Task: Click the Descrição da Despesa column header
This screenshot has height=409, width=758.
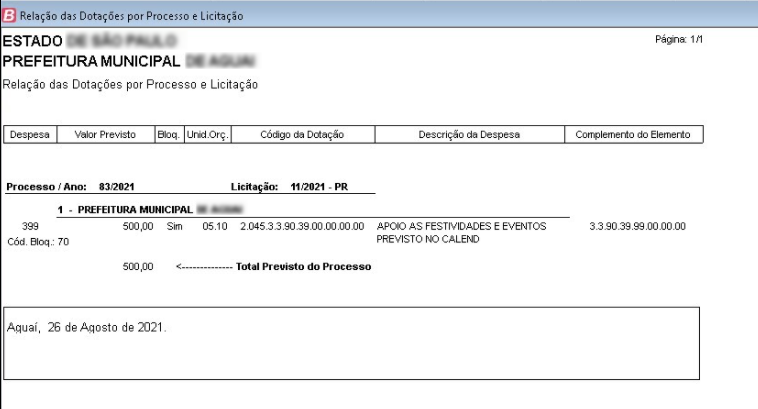Action: (x=469, y=134)
